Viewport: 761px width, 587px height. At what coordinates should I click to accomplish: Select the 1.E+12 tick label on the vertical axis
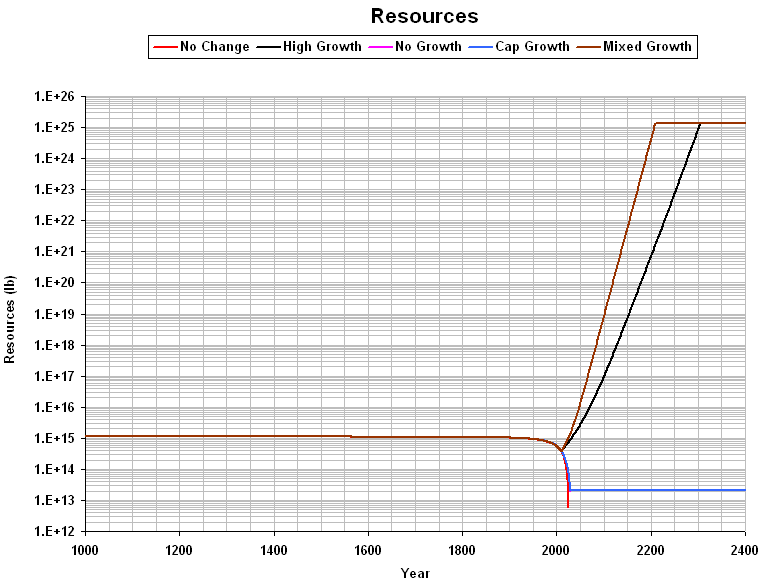(56, 532)
